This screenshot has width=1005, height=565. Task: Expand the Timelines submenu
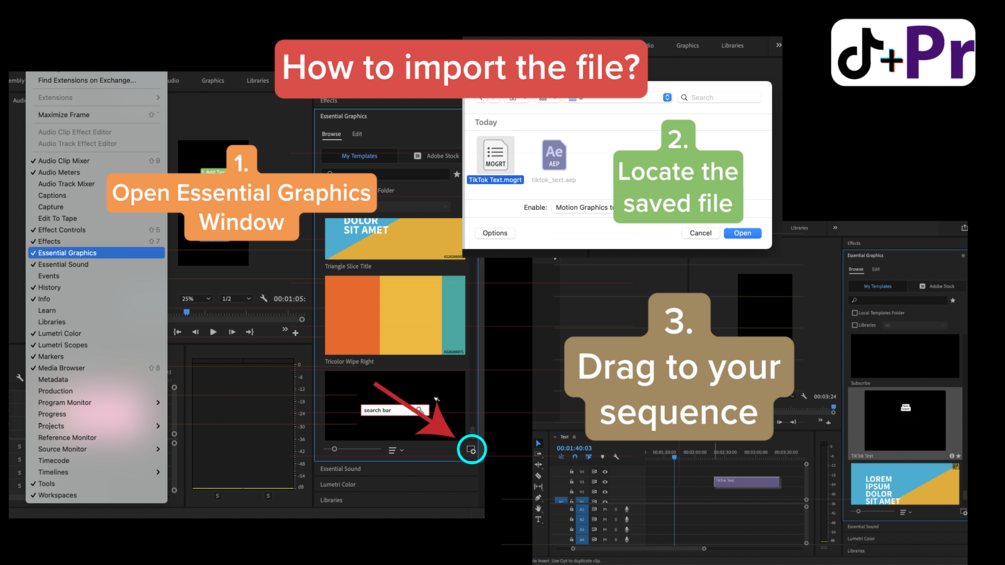click(158, 472)
